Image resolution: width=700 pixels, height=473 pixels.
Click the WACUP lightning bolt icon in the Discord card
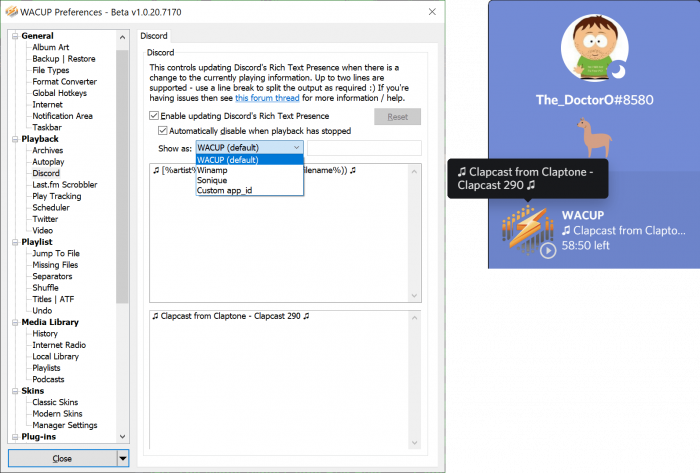point(527,228)
